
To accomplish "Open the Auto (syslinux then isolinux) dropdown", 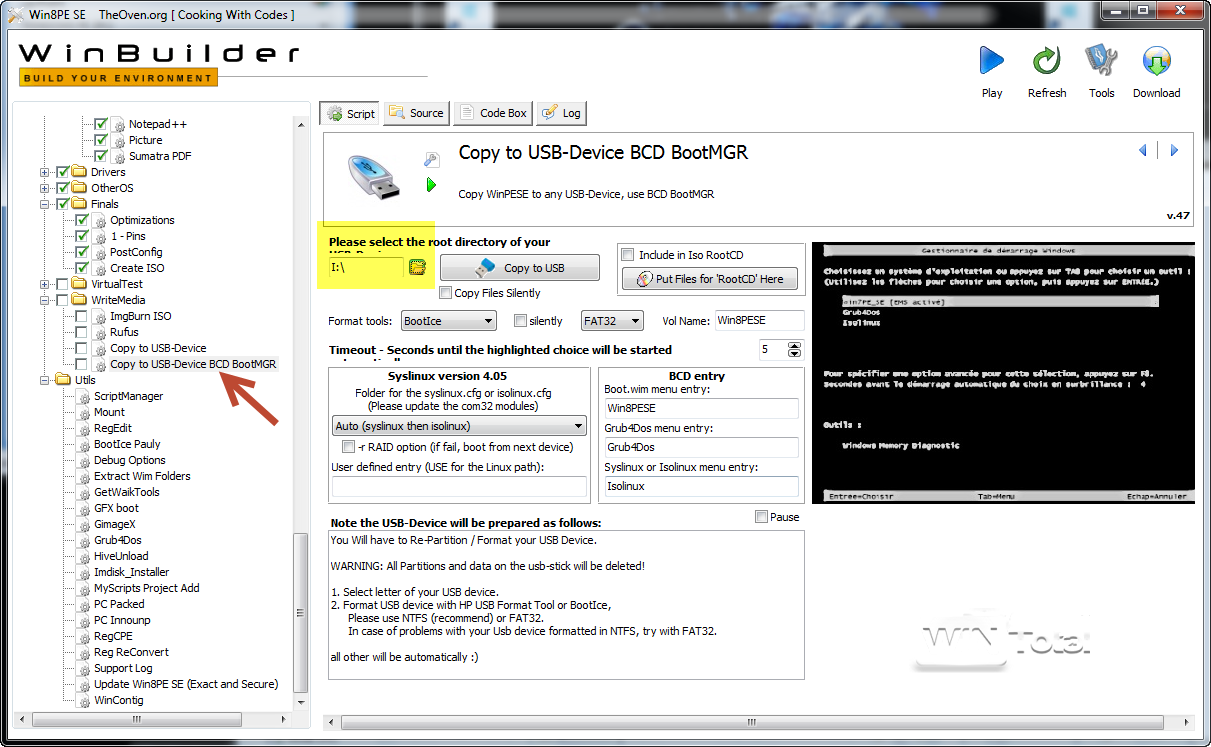I will (x=459, y=426).
